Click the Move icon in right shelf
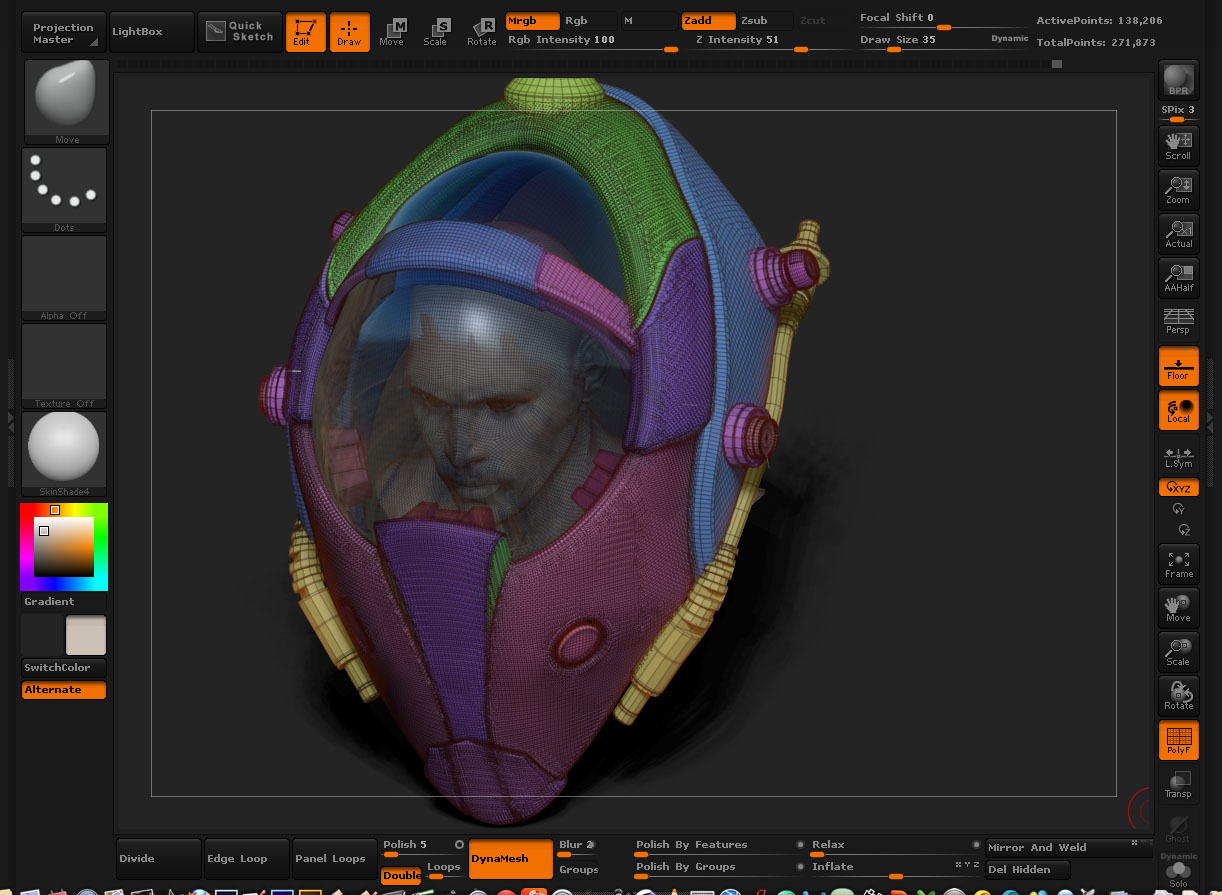 [1178, 607]
